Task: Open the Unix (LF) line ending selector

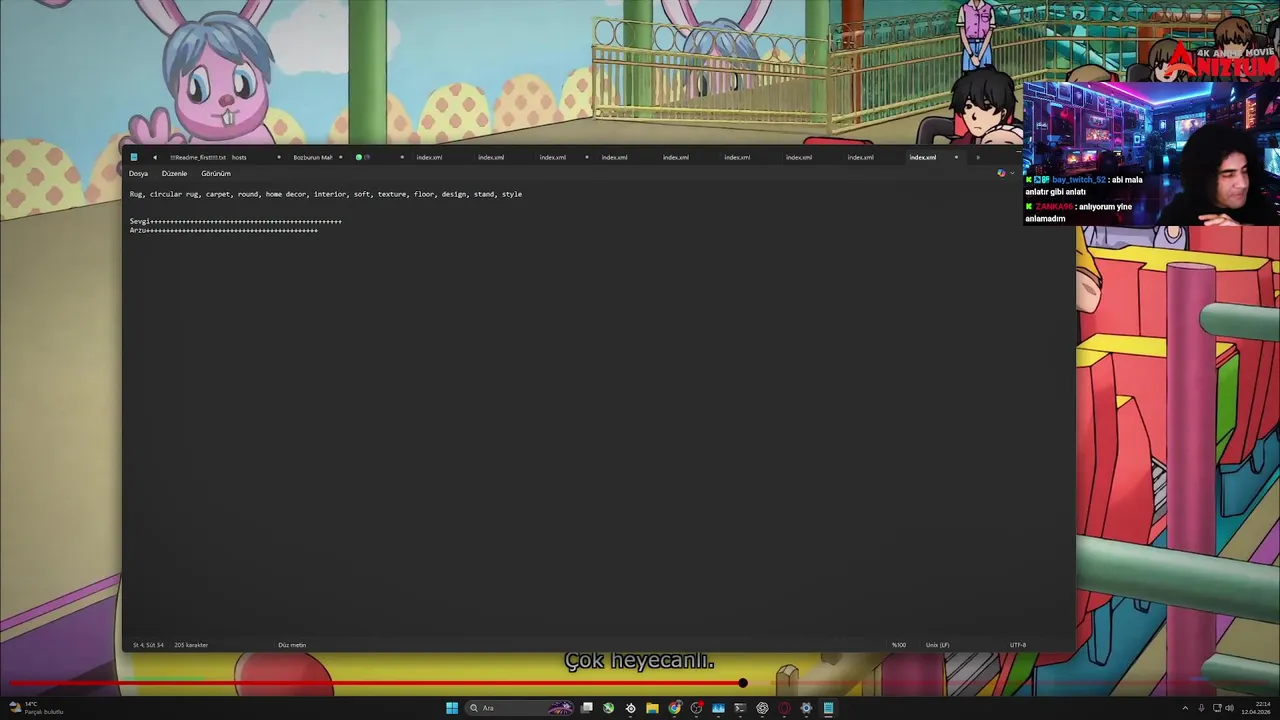Action: pos(938,645)
